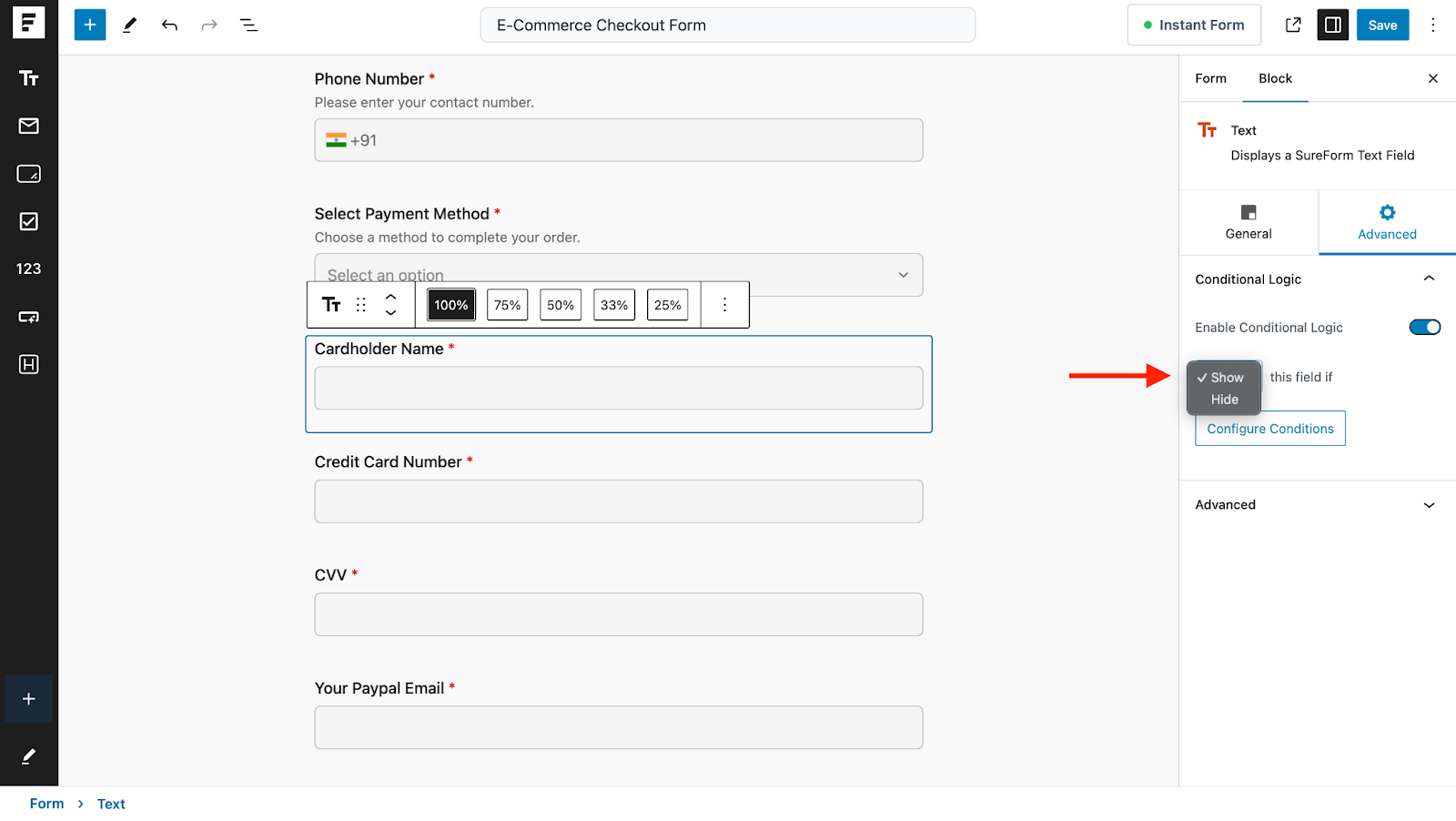Click the Undo arrow in the top toolbar
Screen dimensions: 1456x821
click(169, 25)
